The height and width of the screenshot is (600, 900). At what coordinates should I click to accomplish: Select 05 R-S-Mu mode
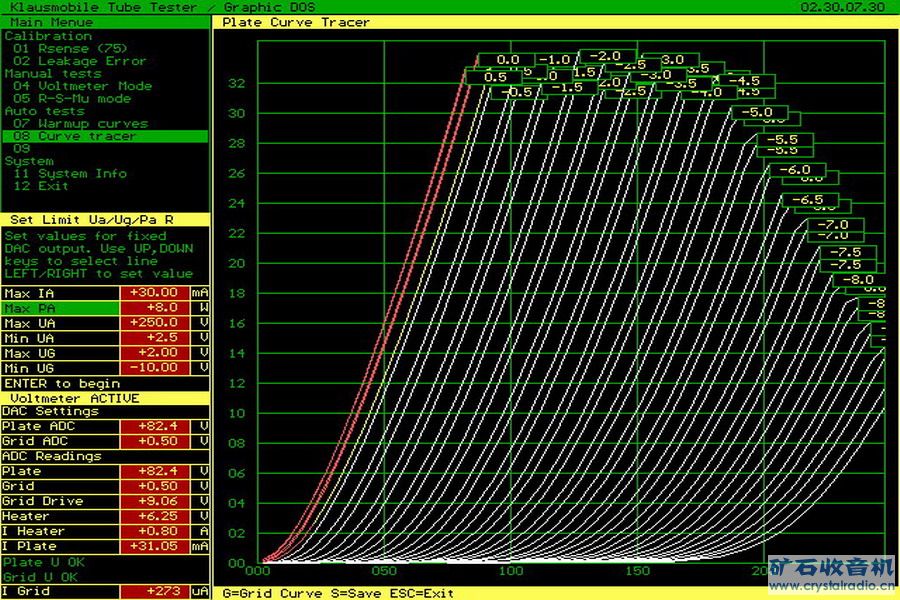click(x=72, y=99)
